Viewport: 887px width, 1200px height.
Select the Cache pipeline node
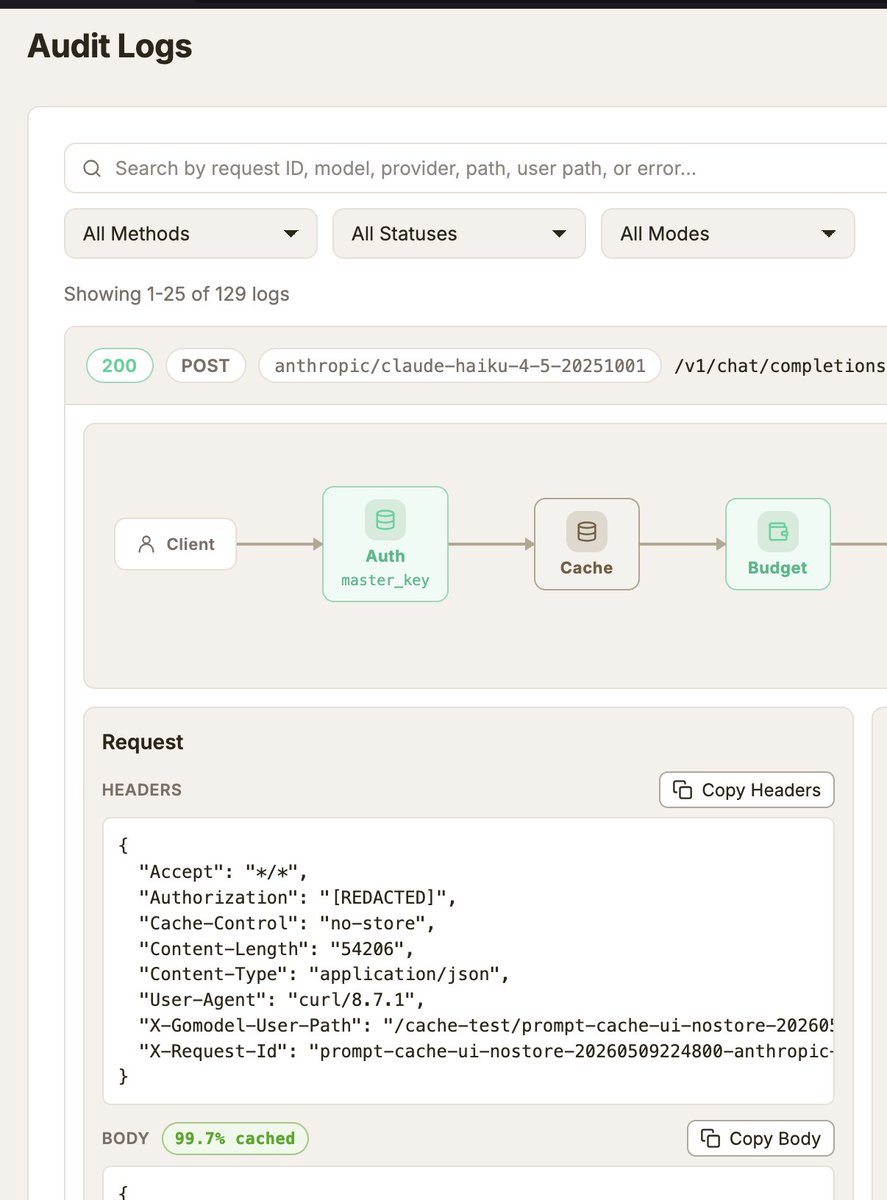point(586,544)
